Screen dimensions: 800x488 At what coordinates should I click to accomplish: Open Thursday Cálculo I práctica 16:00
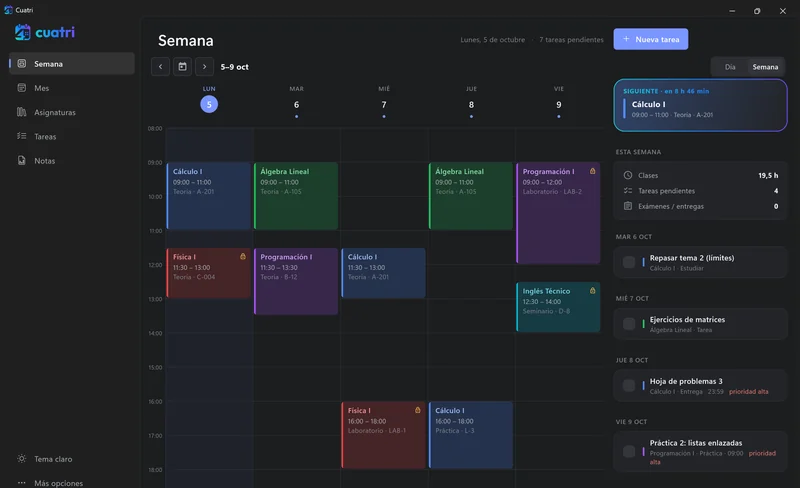pyautogui.click(x=471, y=435)
